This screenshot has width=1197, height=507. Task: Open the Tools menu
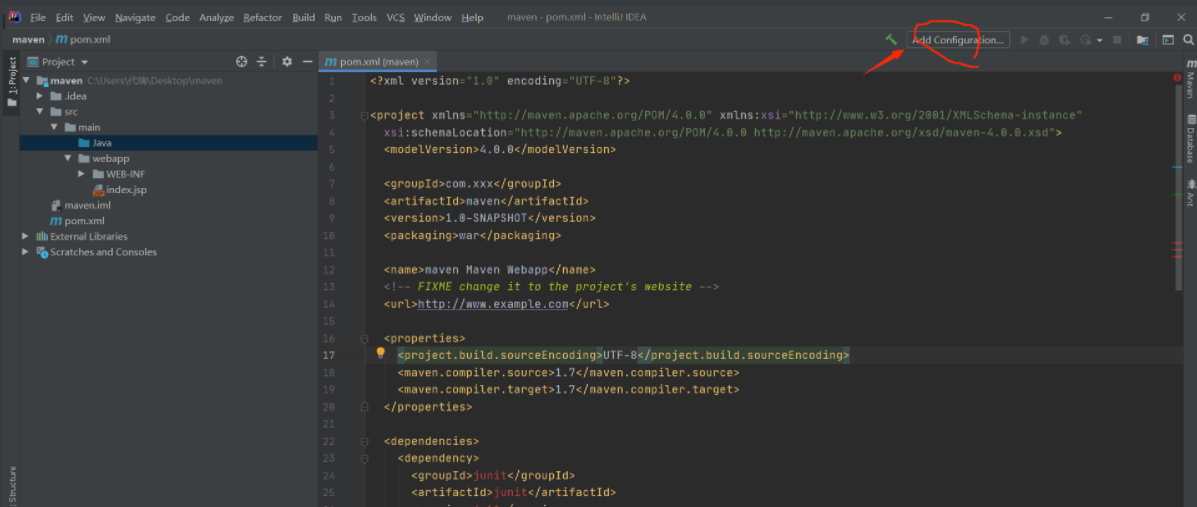coord(364,18)
